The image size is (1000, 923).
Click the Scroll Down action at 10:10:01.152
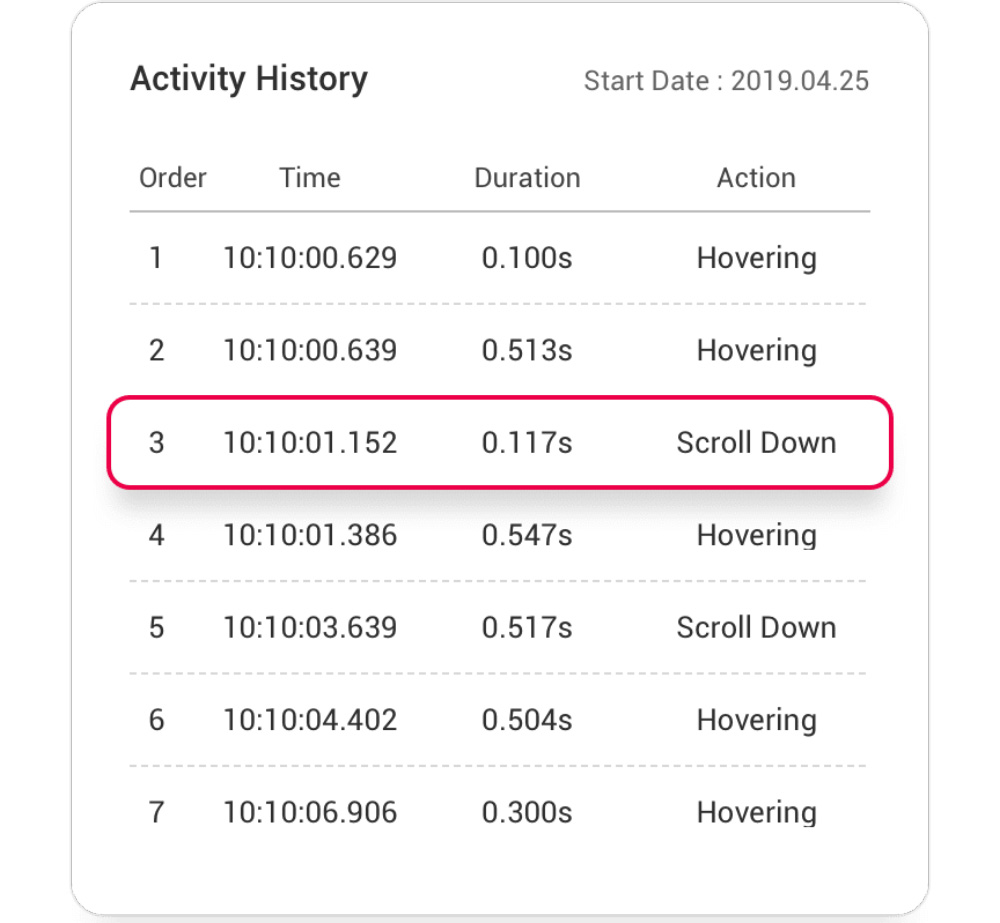(x=756, y=442)
